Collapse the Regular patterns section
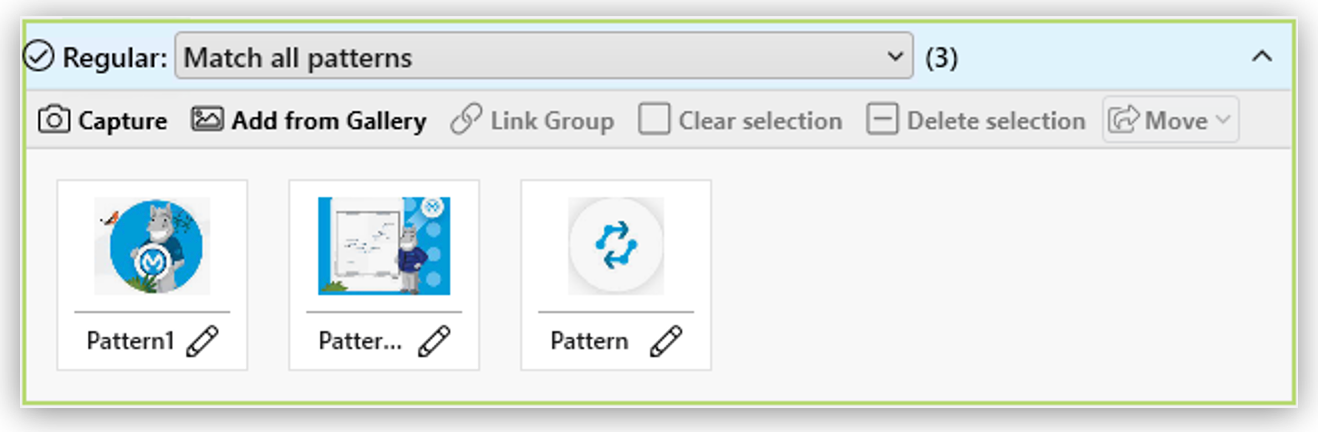The image size is (1318, 432). pos(1262,57)
